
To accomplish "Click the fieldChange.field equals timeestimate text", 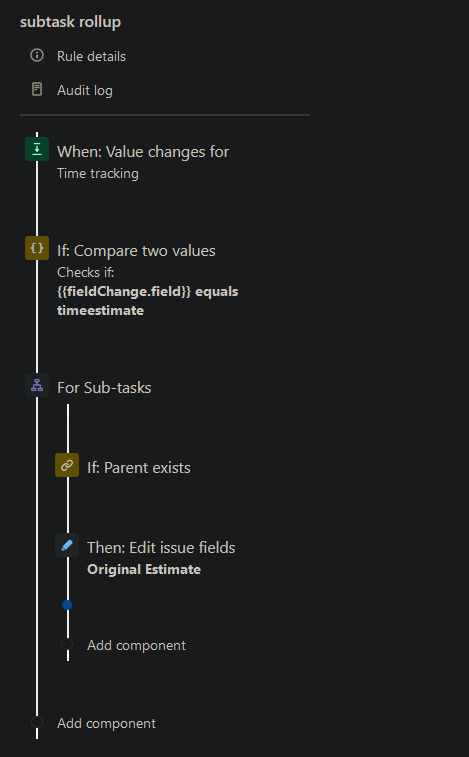I will click(x=147, y=301).
